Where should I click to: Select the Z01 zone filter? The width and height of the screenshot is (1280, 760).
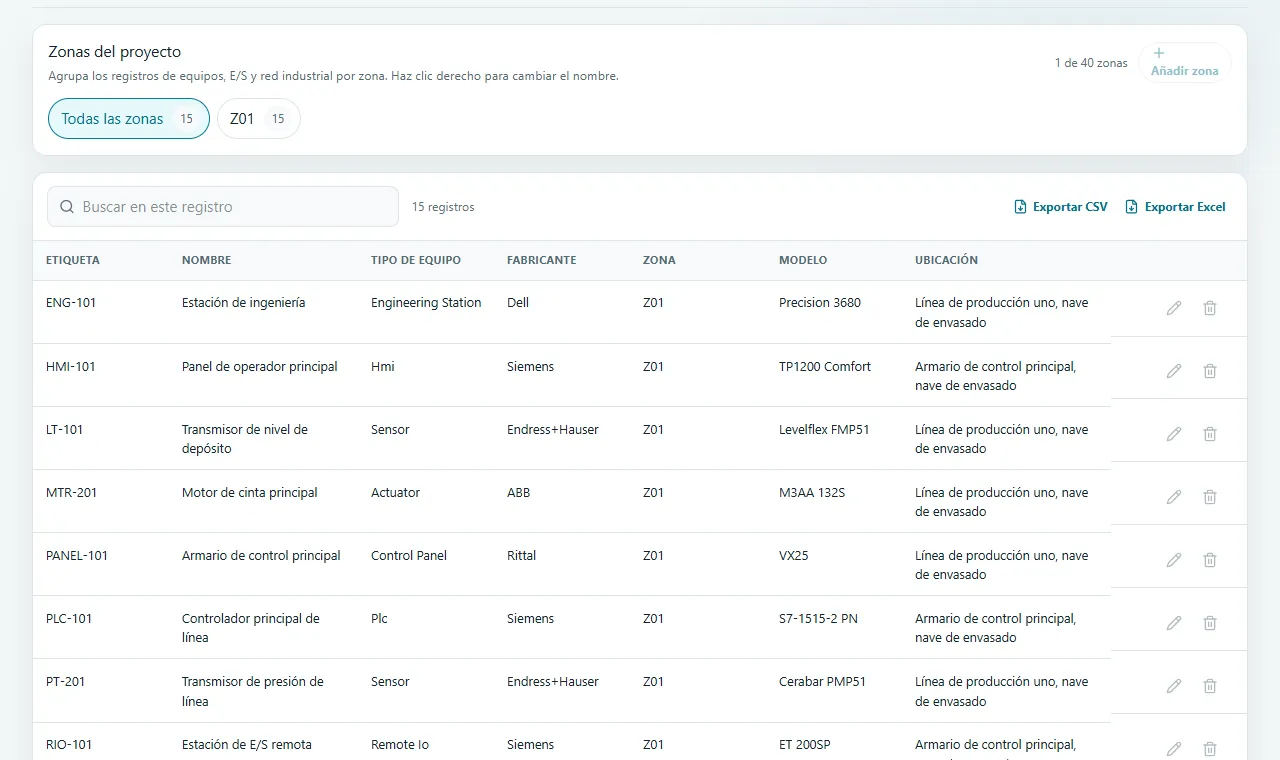point(259,118)
